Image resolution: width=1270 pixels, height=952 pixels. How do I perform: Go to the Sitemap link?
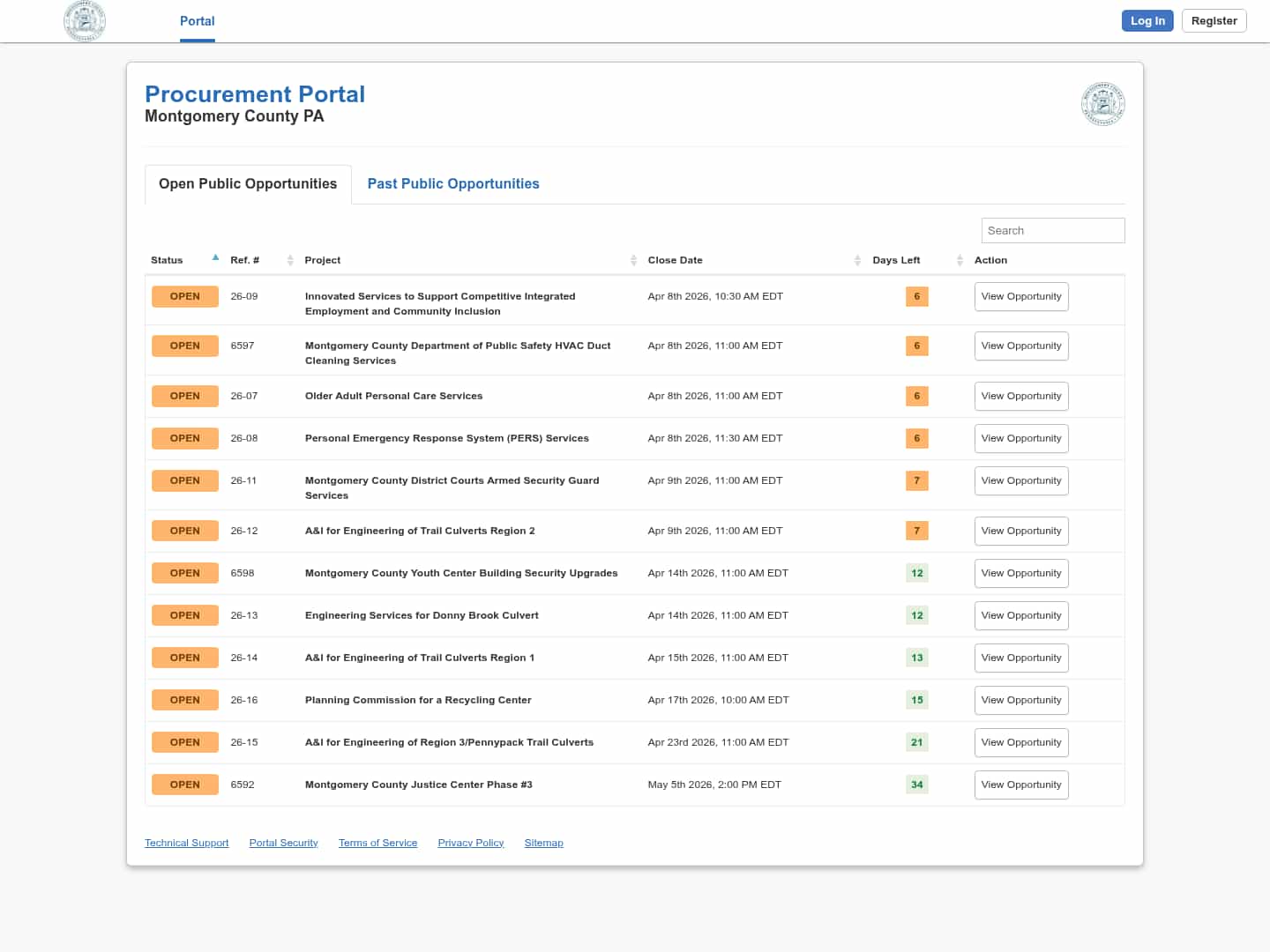click(543, 843)
